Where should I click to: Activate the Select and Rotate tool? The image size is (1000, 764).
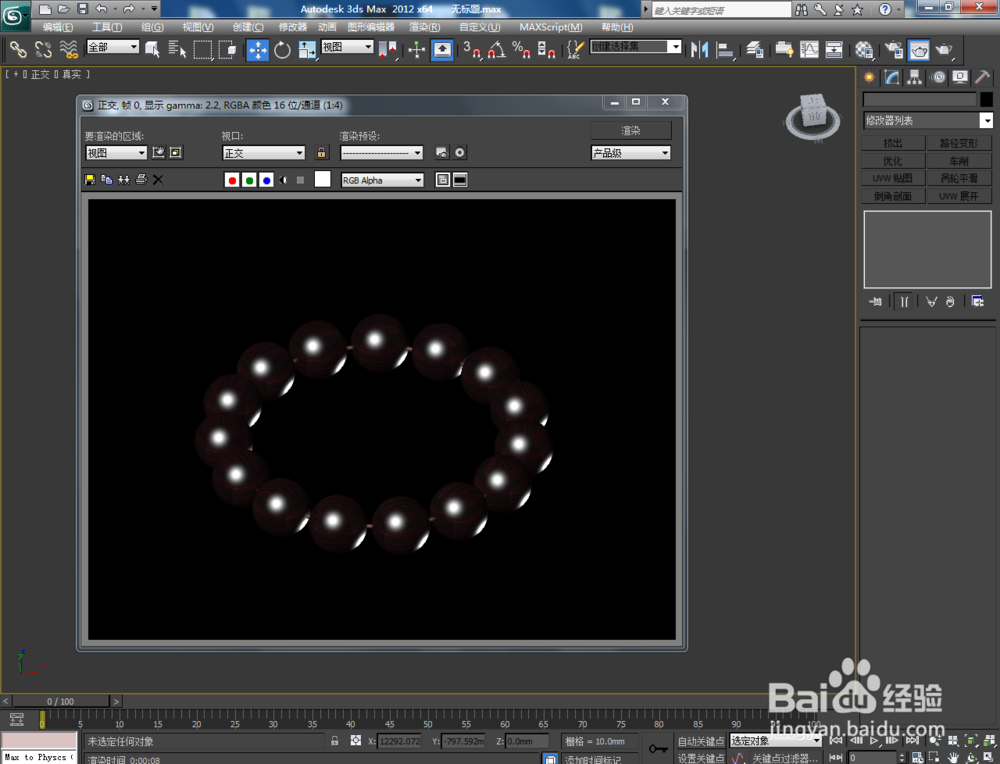(282, 50)
